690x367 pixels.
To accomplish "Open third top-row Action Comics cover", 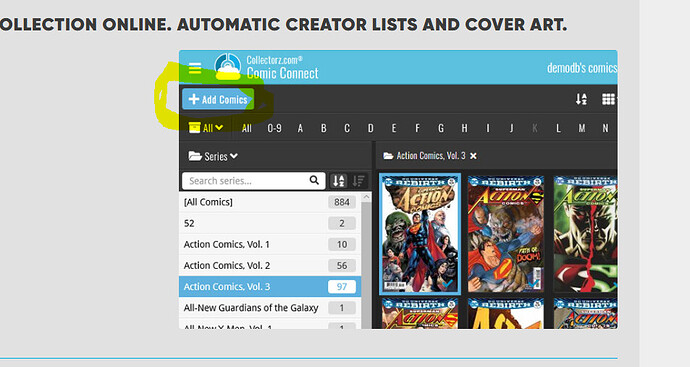I will click(585, 234).
